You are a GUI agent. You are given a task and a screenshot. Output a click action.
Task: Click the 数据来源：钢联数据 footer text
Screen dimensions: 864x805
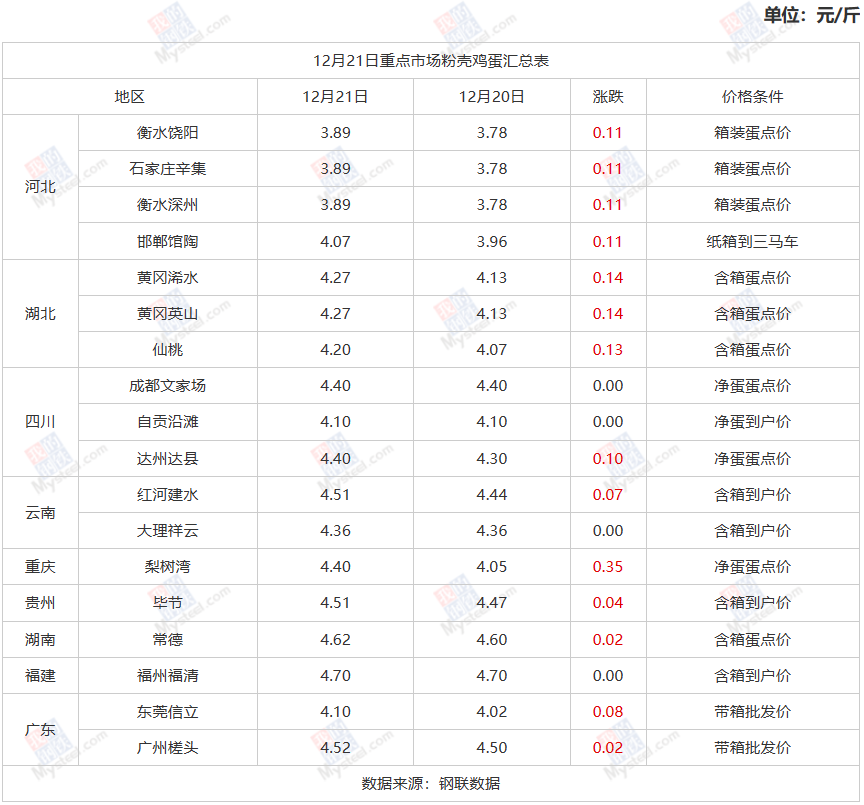431,784
